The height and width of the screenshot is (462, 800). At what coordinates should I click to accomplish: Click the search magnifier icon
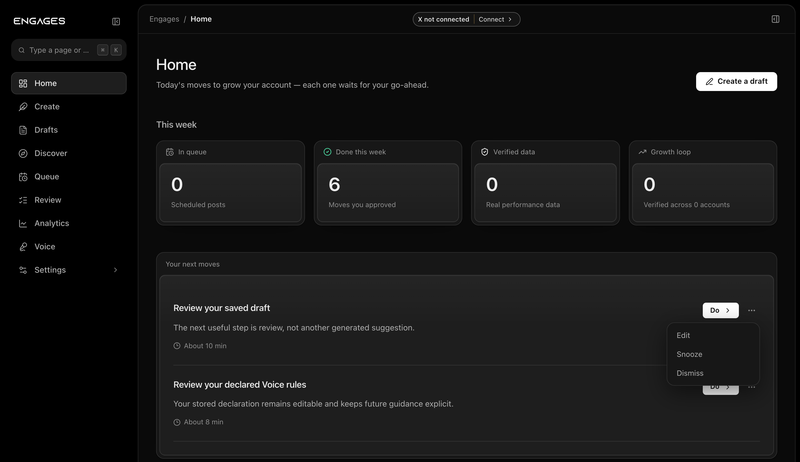pyautogui.click(x=21, y=50)
